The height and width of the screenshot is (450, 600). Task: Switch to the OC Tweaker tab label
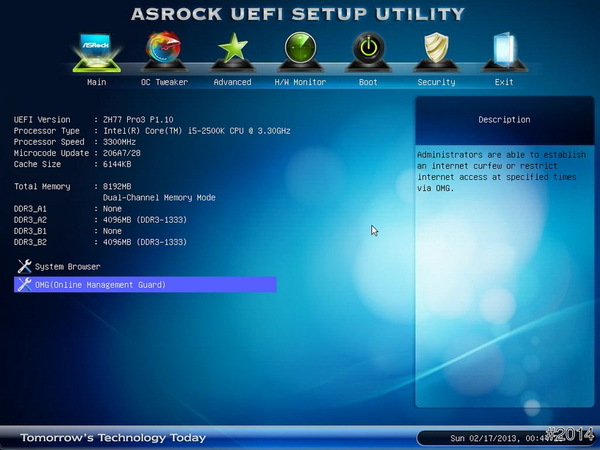coord(164,82)
